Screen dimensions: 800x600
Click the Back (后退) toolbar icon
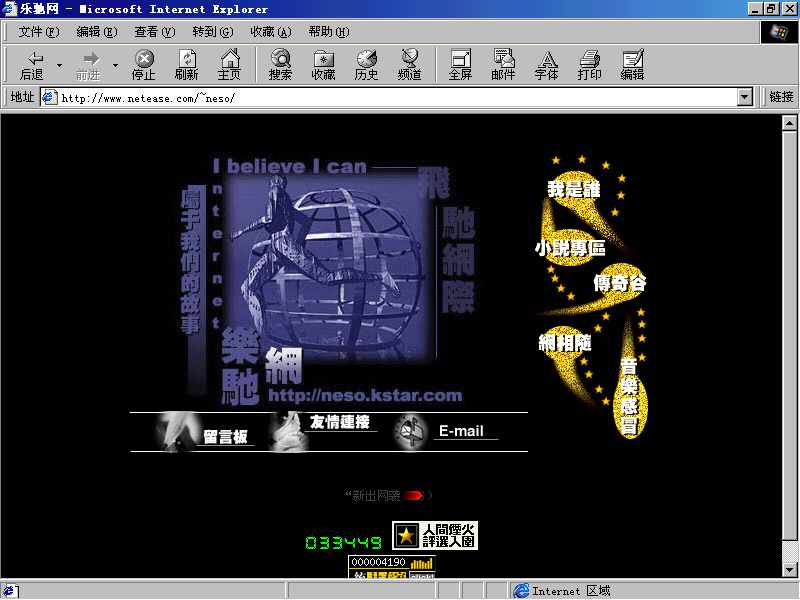pyautogui.click(x=32, y=65)
